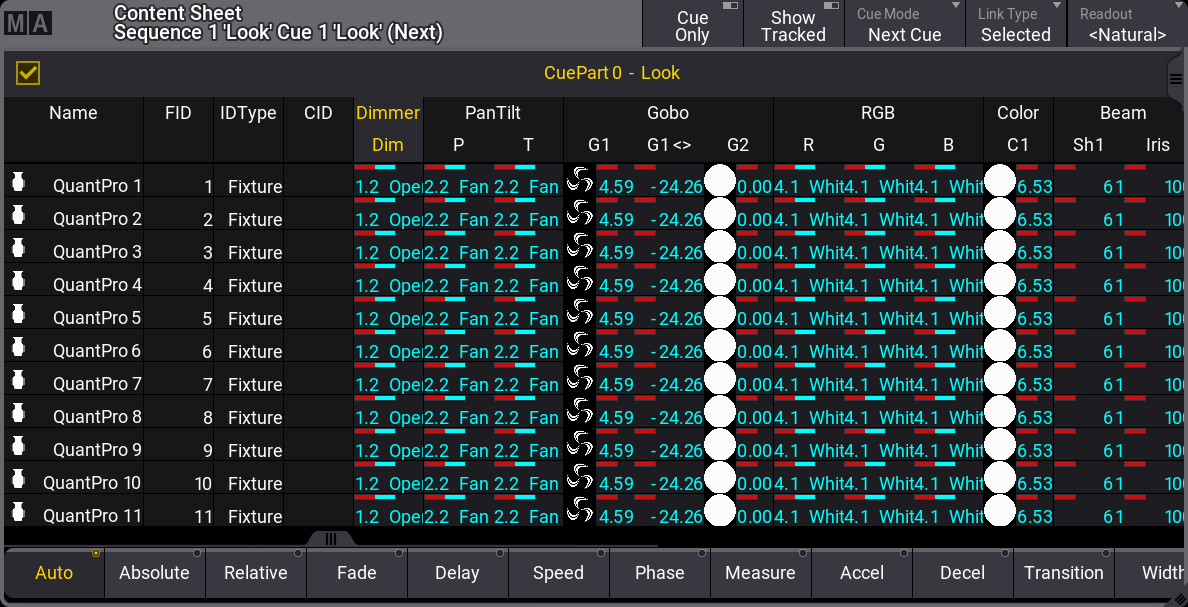Click the G1 gobo icon for QuantPro 3
This screenshot has height=607, width=1188.
pos(580,246)
